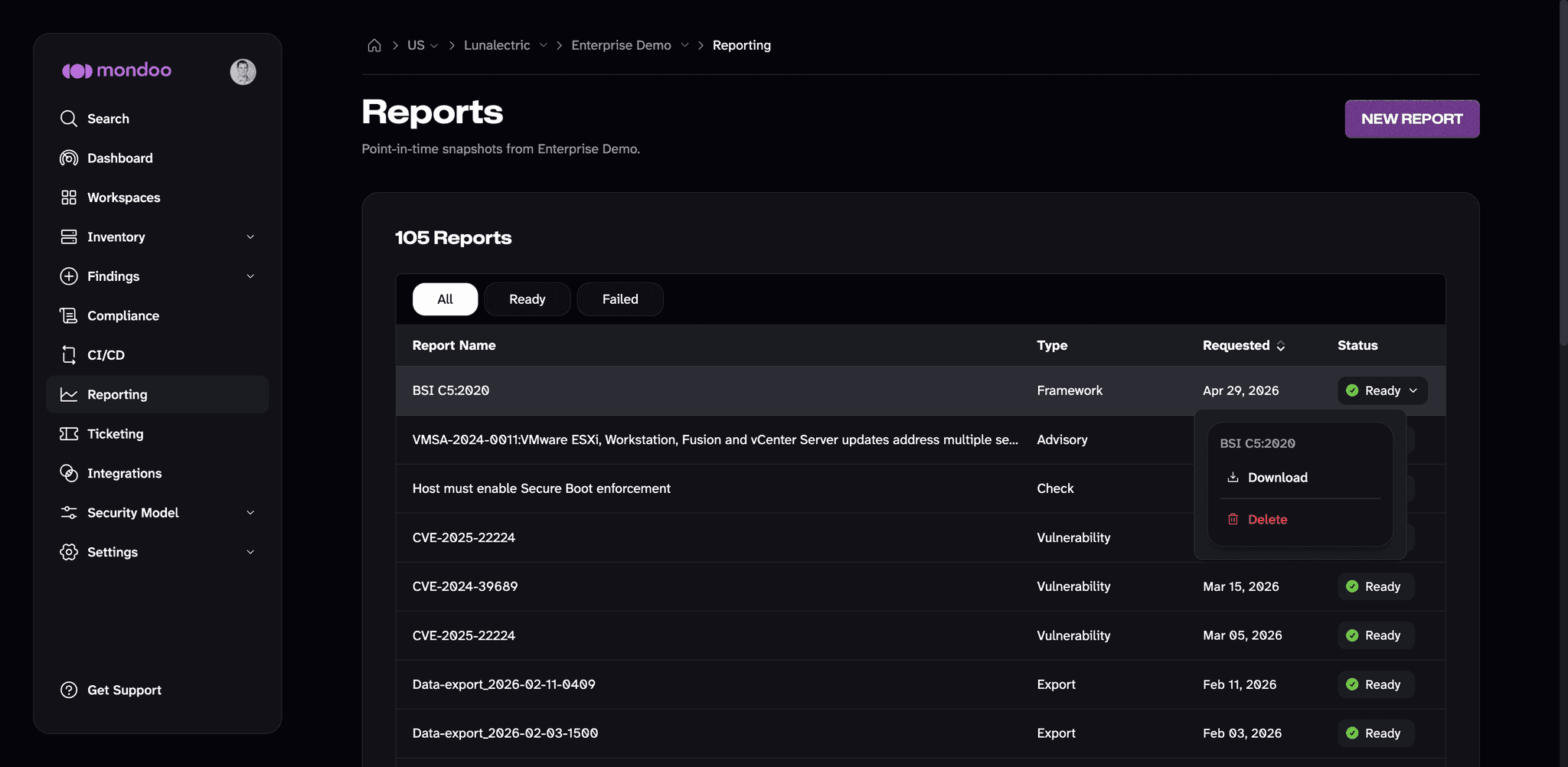Expand the Security Model sidebar section
Screen dimensions: 1568x767
click(x=250, y=513)
